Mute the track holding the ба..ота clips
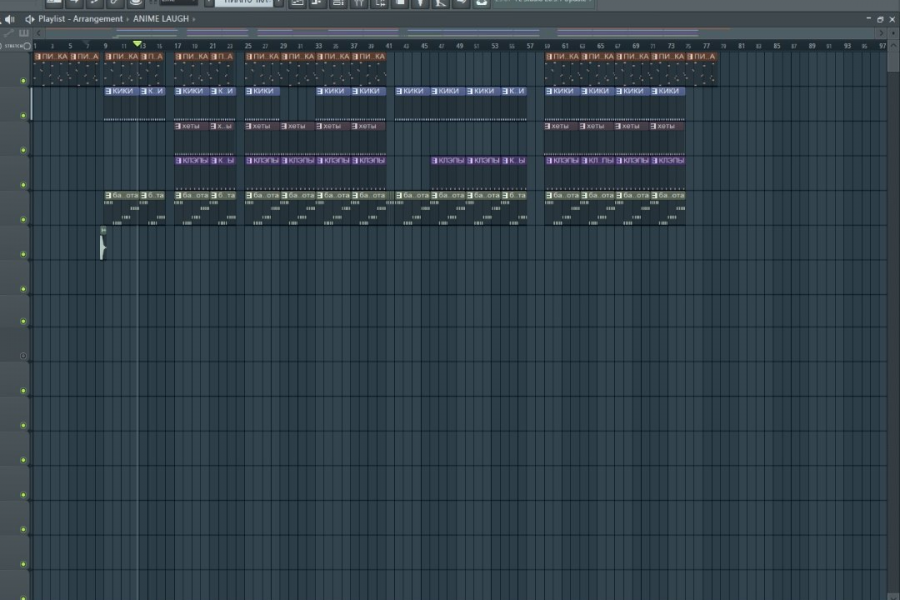 tap(24, 219)
